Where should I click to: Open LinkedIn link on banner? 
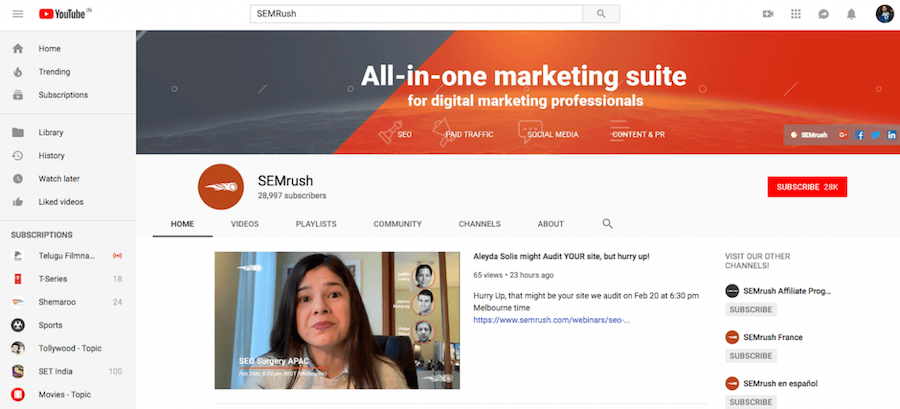tap(891, 135)
